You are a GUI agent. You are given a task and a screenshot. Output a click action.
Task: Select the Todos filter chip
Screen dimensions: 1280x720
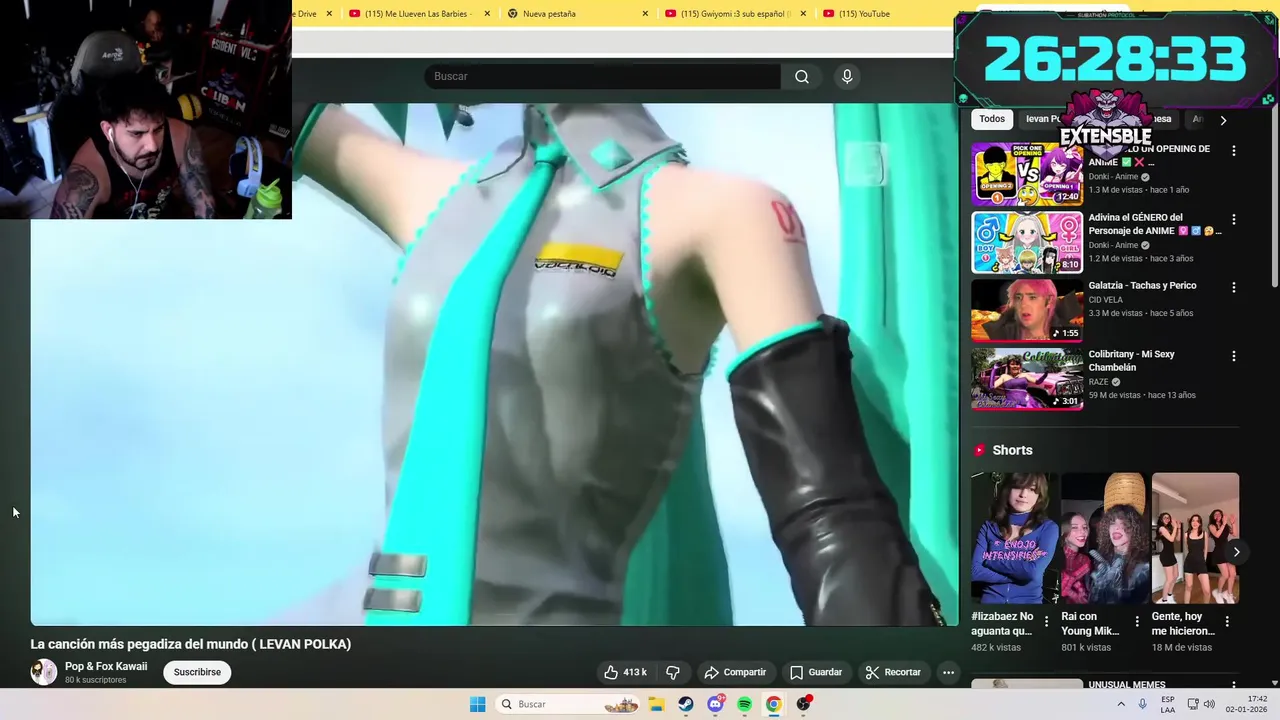992,119
